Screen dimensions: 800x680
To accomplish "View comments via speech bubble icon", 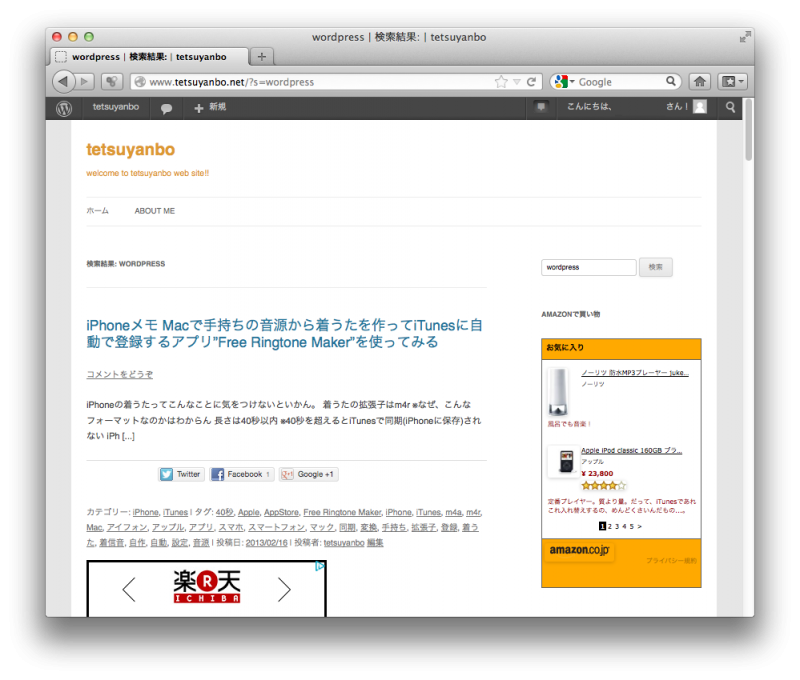I will [166, 109].
